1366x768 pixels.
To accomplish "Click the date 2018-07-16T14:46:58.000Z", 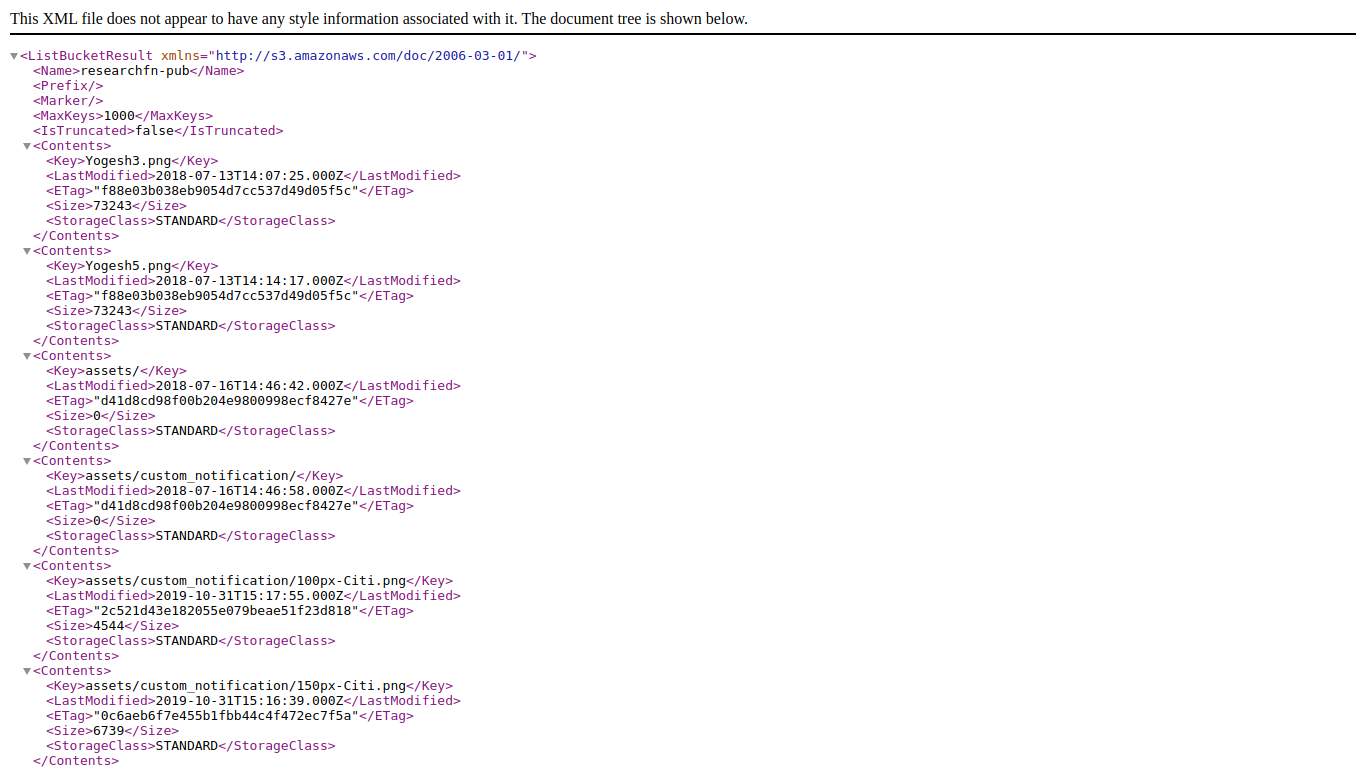I will (249, 491).
